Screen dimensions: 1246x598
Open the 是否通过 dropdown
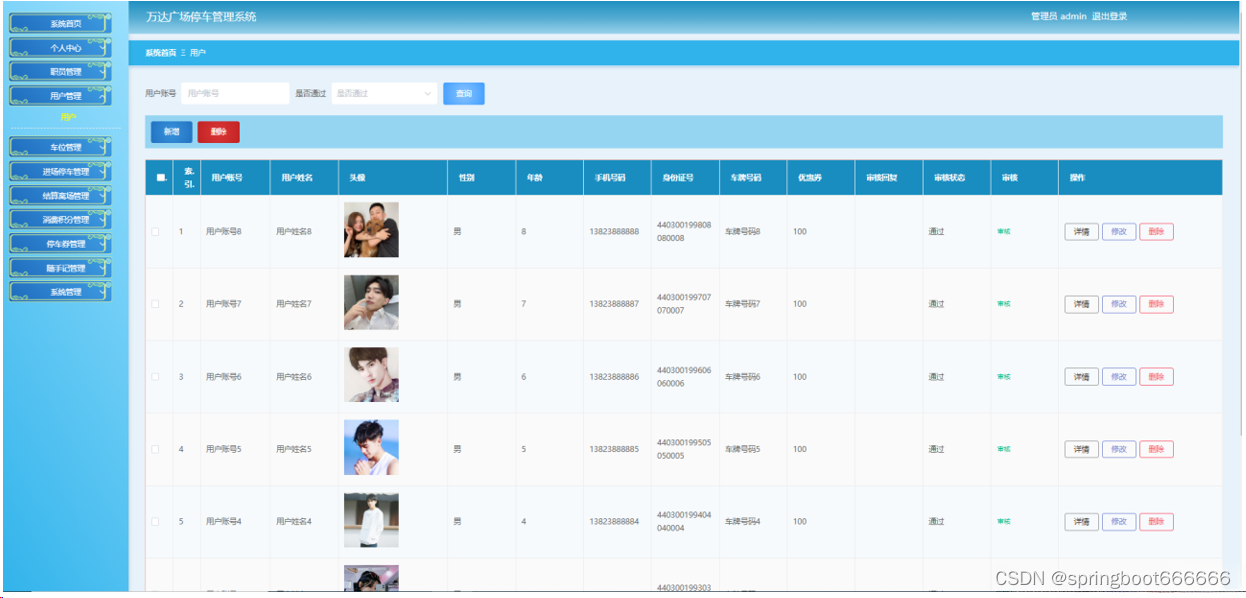[x=384, y=93]
